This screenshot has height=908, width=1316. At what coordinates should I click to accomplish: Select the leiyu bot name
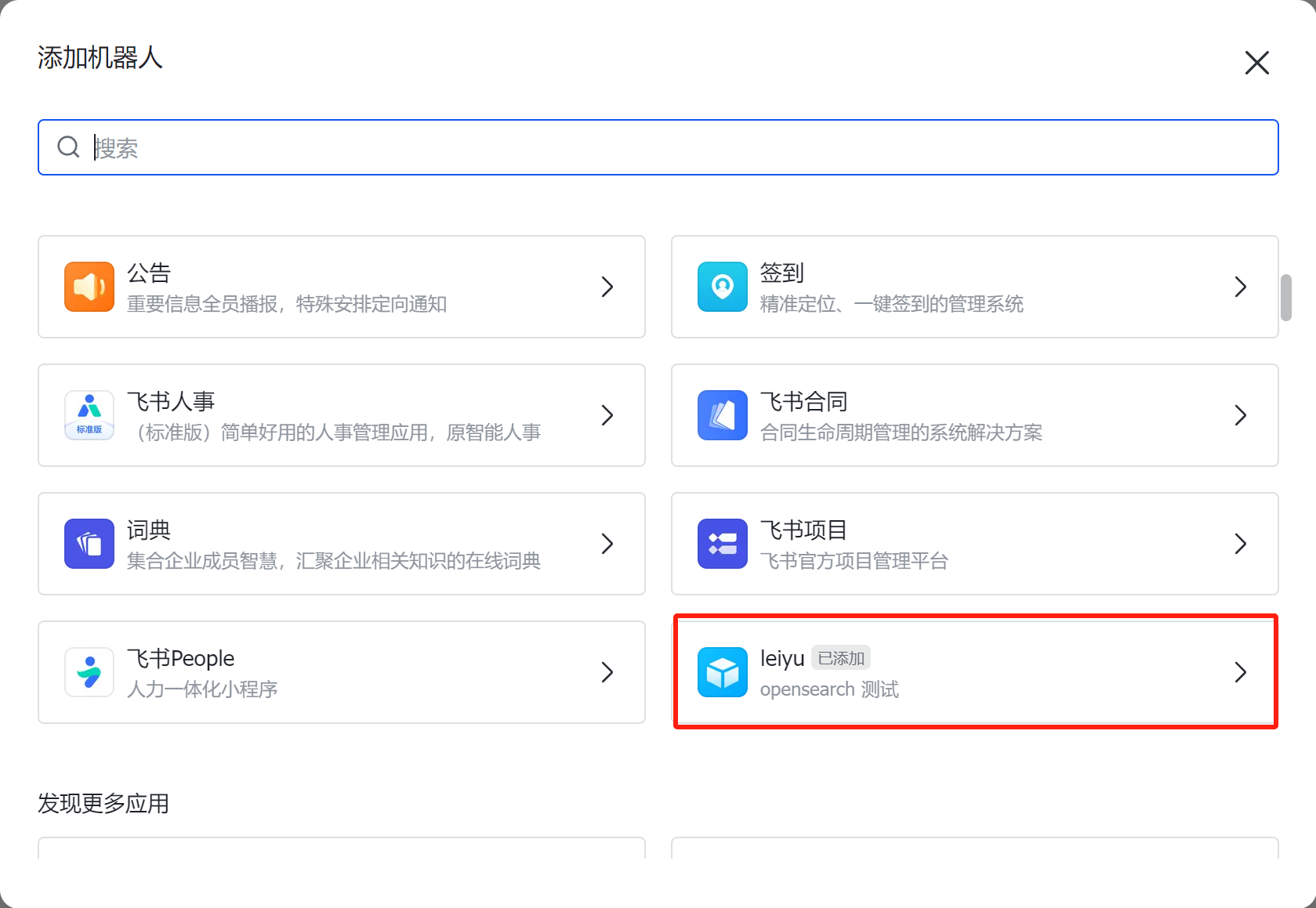pyautogui.click(x=782, y=658)
